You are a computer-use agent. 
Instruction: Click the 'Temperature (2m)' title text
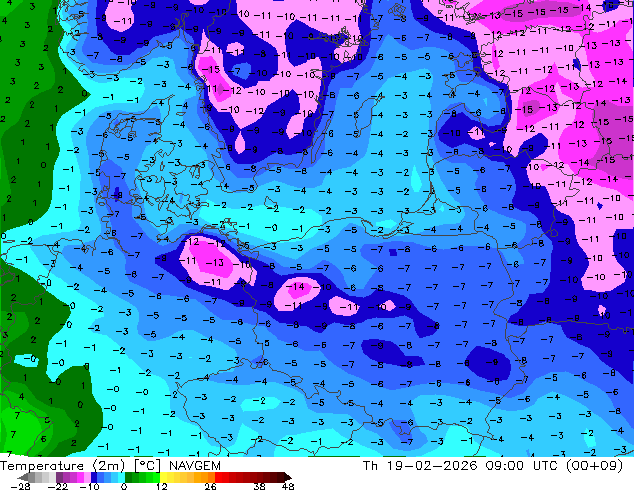63,466
